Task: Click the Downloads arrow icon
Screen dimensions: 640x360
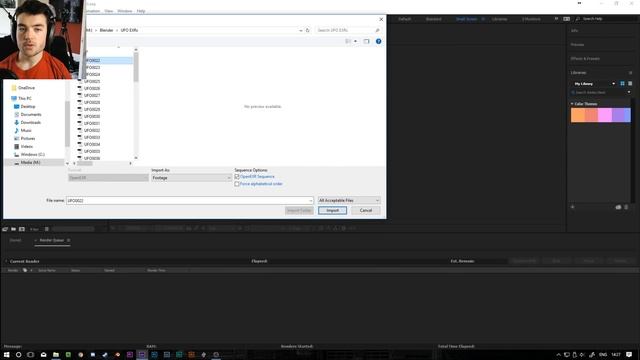Action: (x=16, y=122)
